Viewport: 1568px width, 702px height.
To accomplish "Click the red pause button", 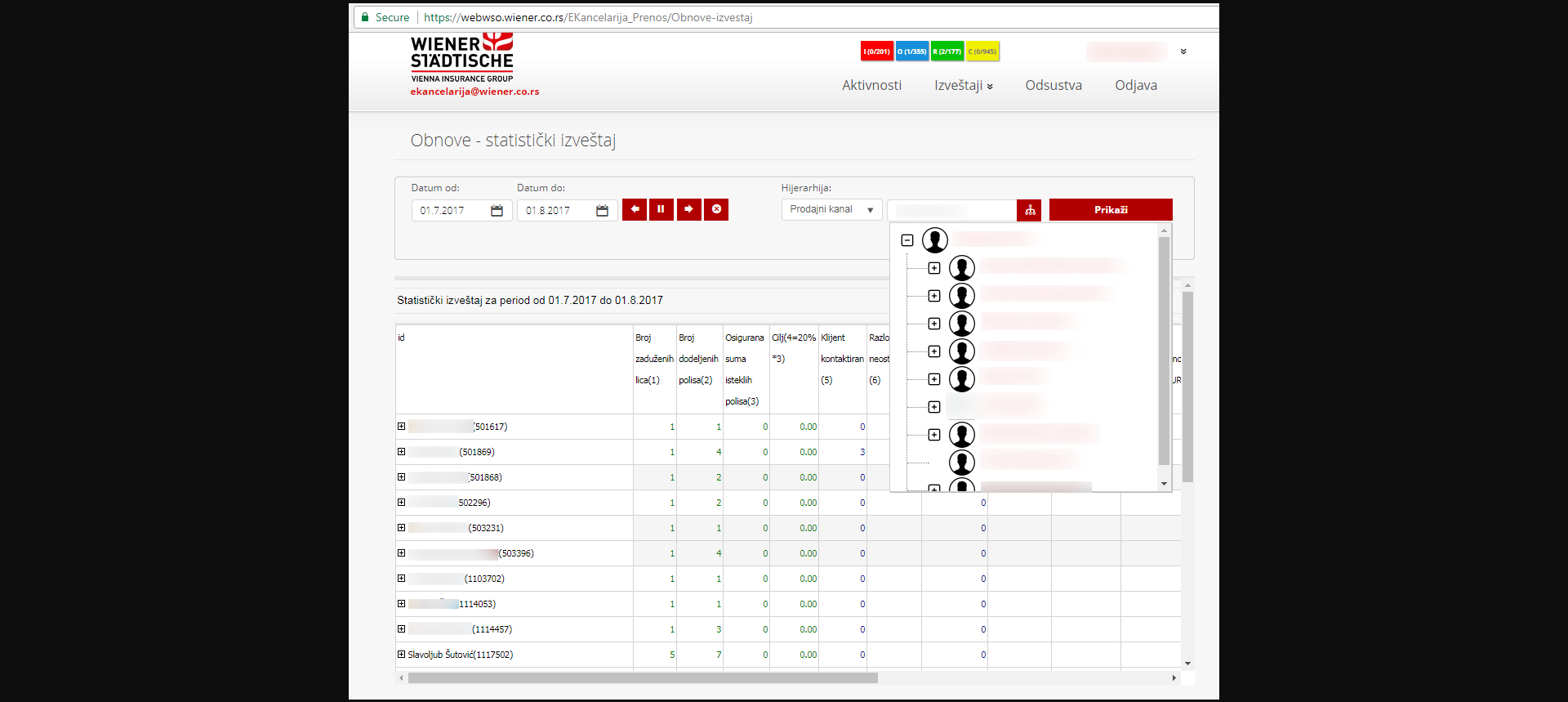I will pos(661,210).
